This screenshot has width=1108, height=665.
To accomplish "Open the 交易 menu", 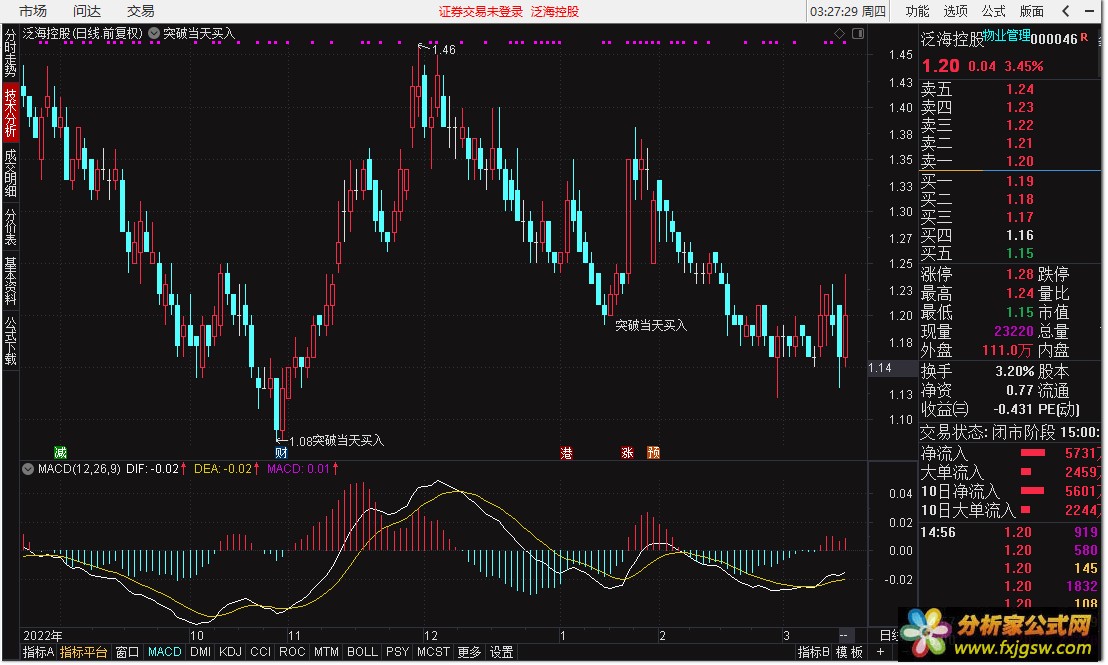I will 141,11.
